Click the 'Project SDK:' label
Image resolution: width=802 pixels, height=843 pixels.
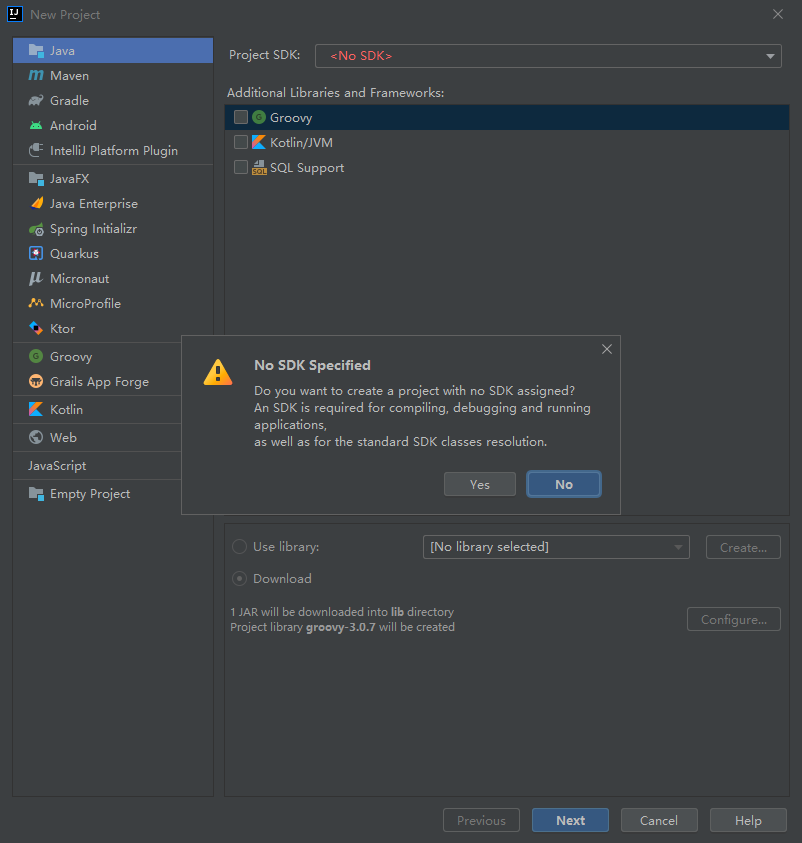pyautogui.click(x=264, y=55)
